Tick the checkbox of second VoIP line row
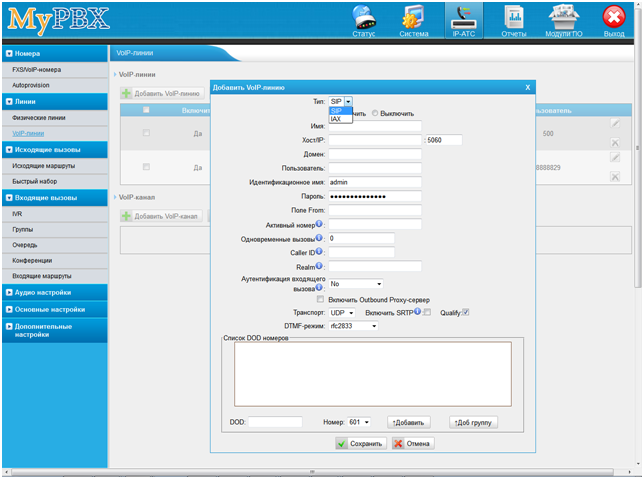Viewport: 644px width, 479px height. 146,167
